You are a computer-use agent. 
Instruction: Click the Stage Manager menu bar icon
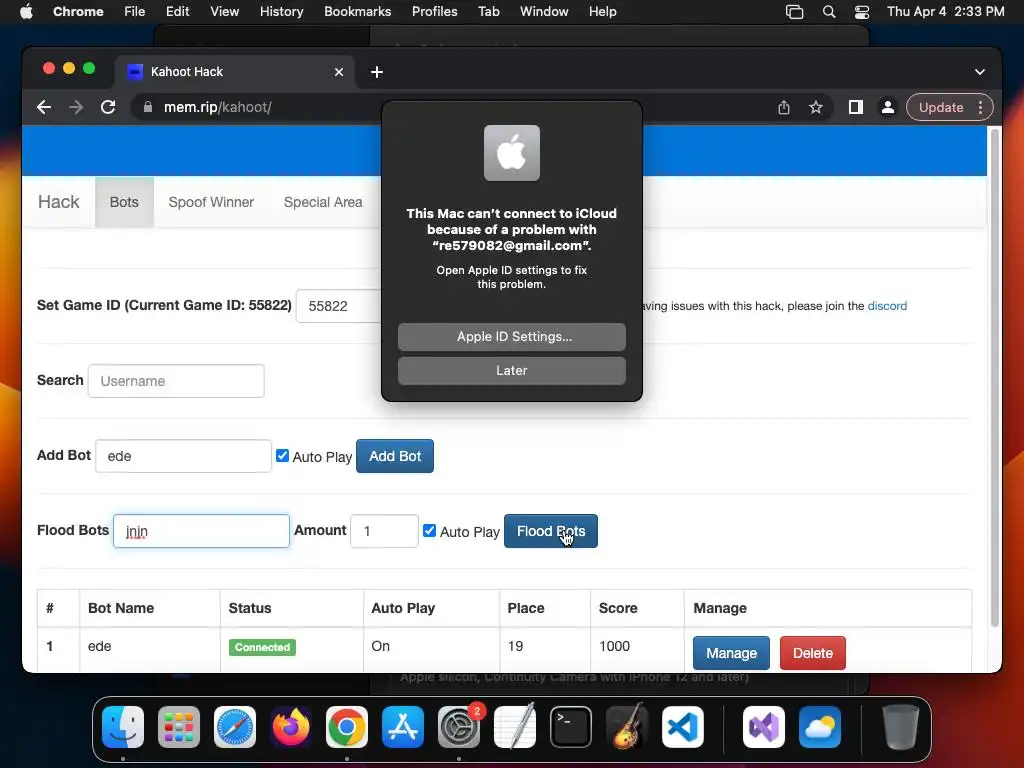tap(794, 12)
